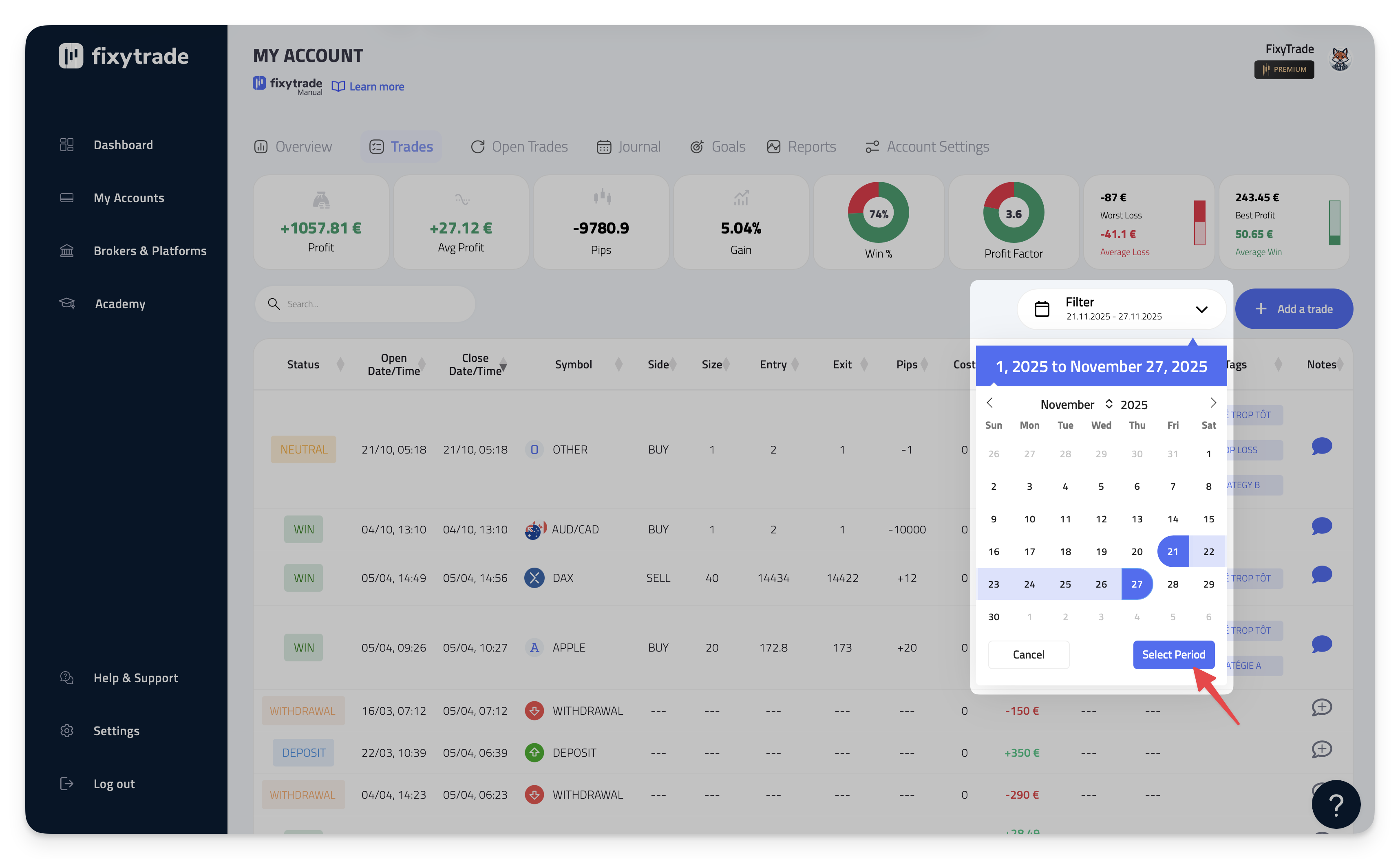Go to previous month in calendar
The height and width of the screenshot is (859, 1400).
point(989,403)
